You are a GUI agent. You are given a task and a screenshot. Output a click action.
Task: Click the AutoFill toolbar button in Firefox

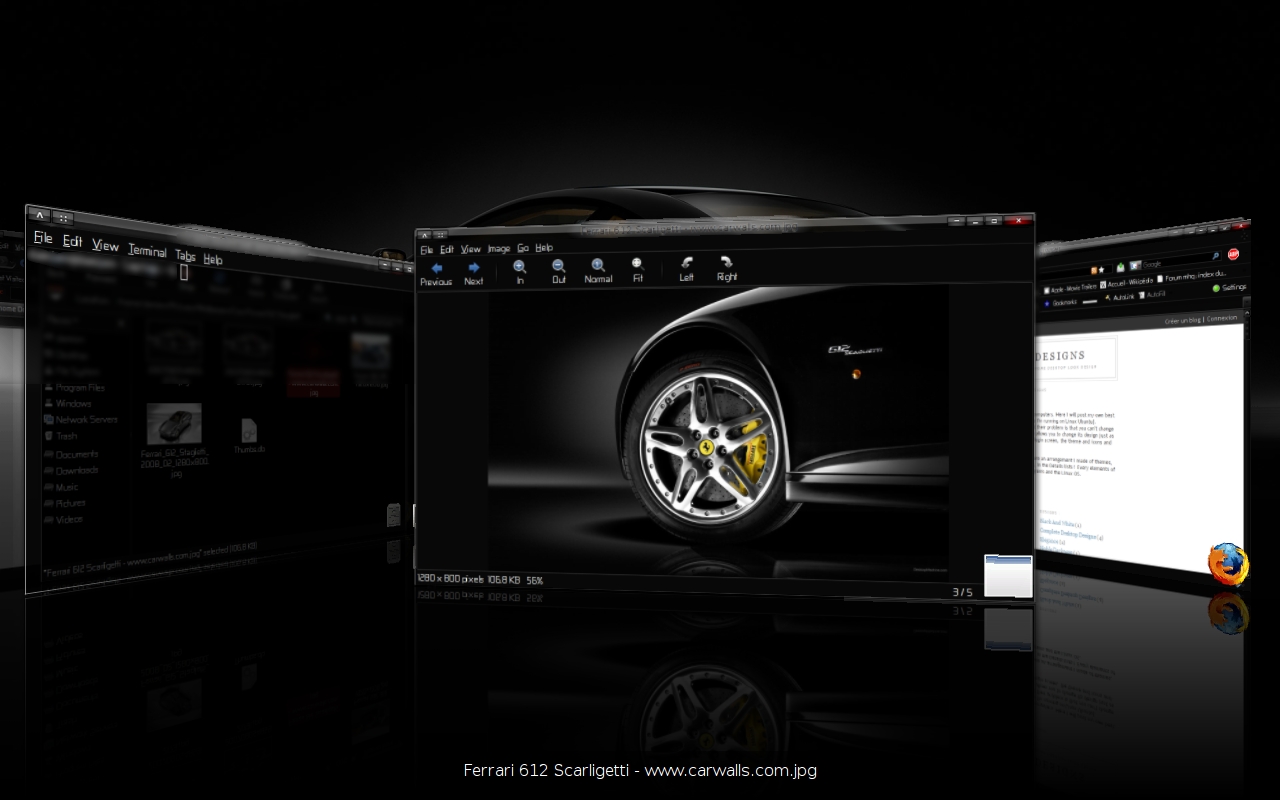point(1151,294)
